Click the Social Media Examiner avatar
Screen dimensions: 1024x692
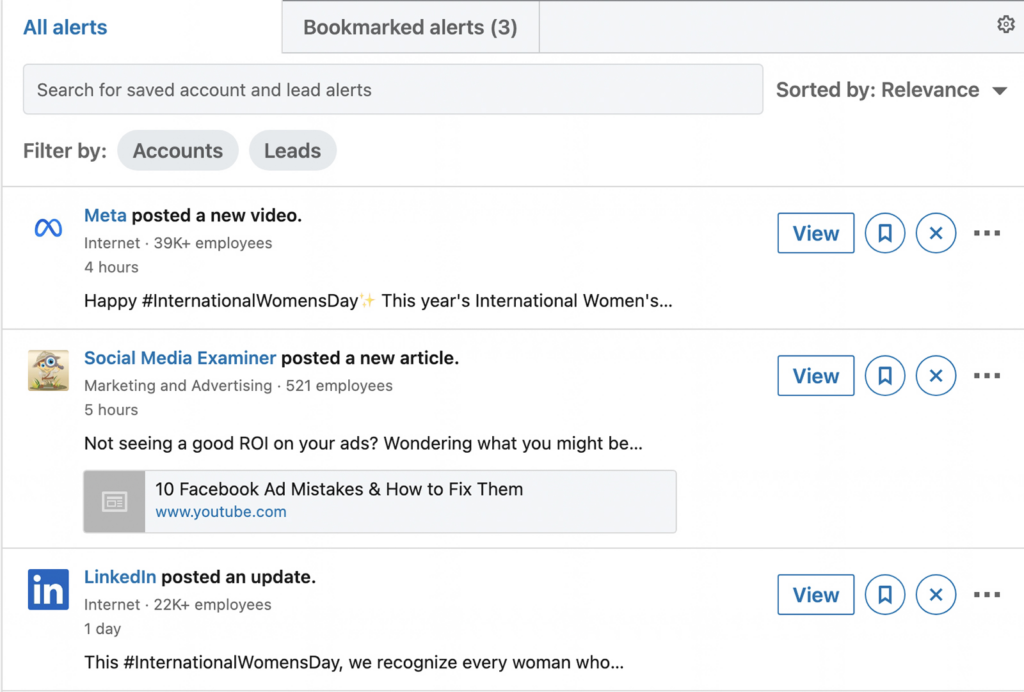tap(47, 371)
